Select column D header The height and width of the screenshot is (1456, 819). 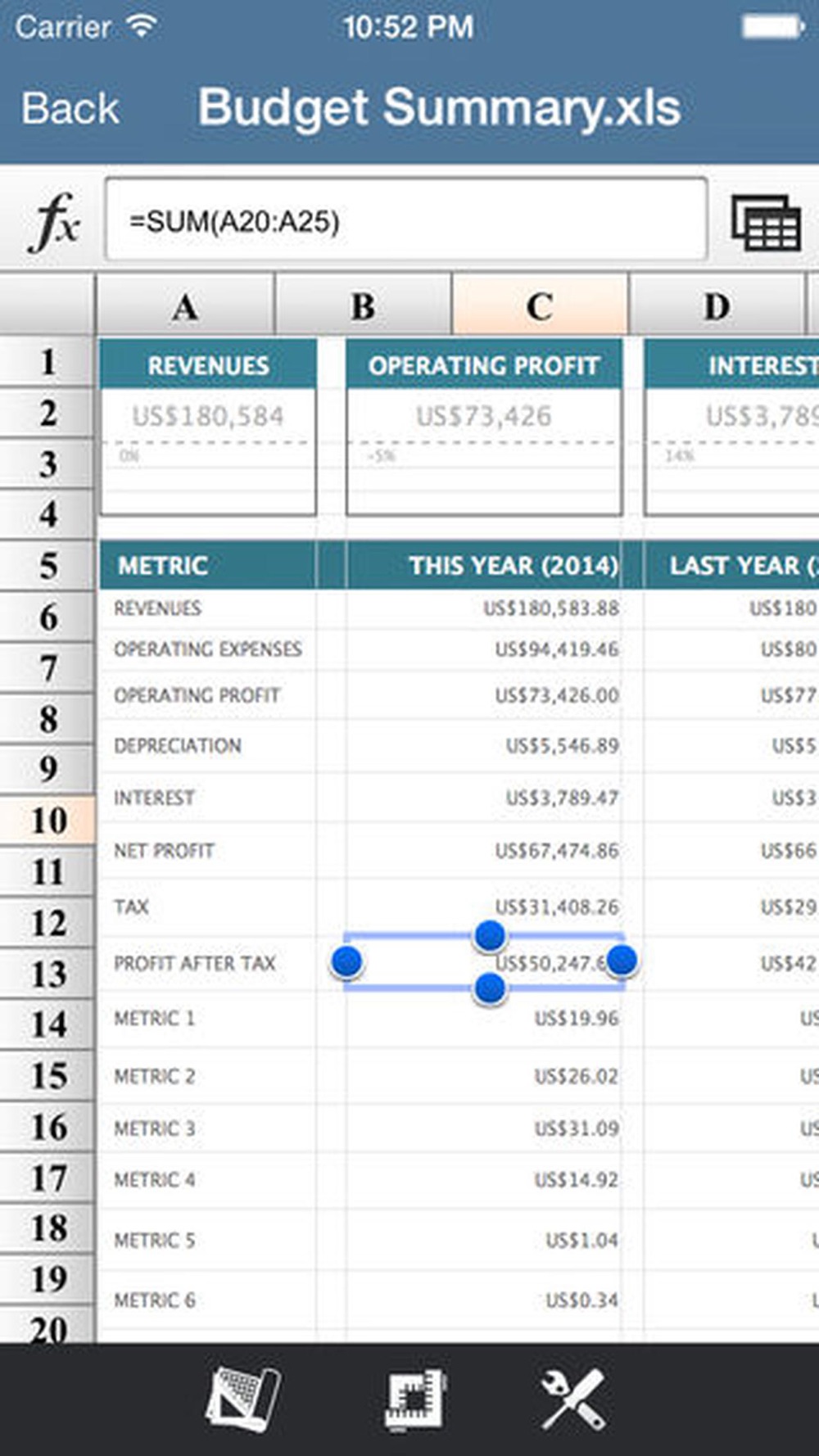pyautogui.click(x=717, y=305)
